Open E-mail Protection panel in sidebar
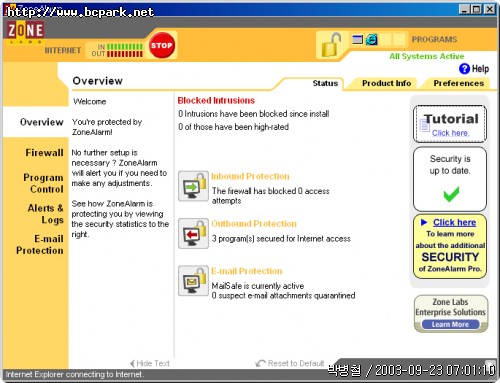500x383 pixels. tap(40, 245)
